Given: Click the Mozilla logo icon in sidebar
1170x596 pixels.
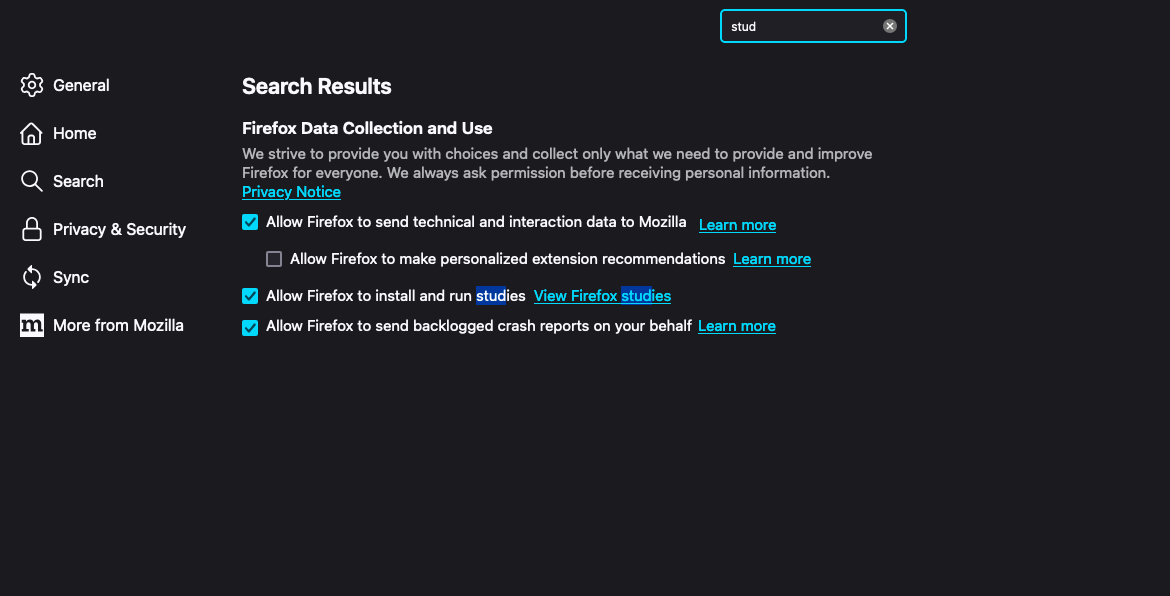Looking at the screenshot, I should [32, 325].
